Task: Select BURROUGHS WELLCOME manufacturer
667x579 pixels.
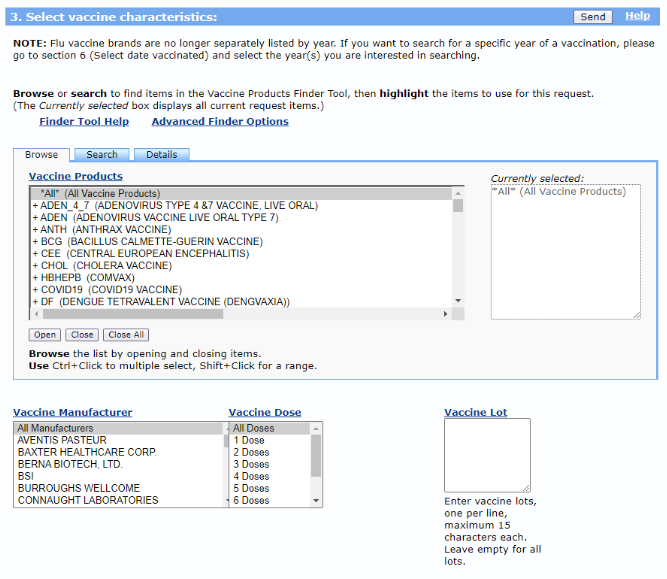Action: pyautogui.click(x=119, y=488)
